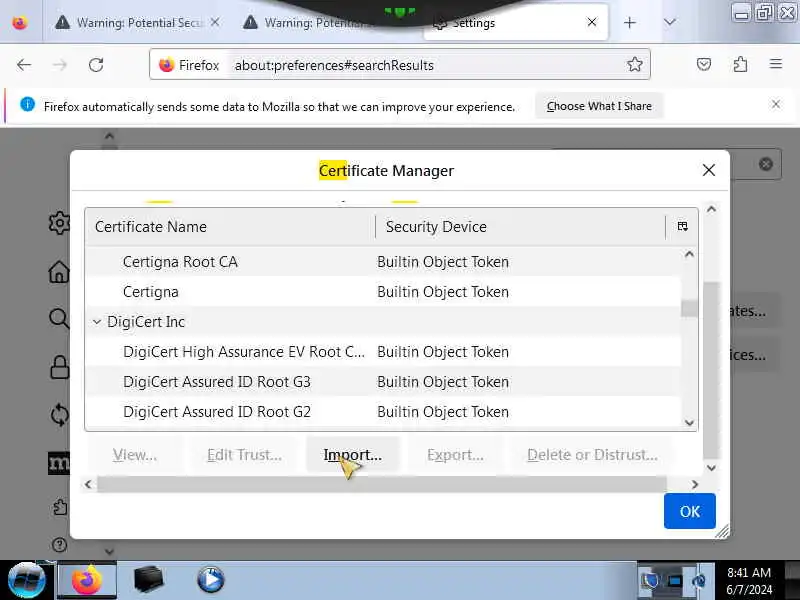Open Privacy & Security lock in sidebar

coord(60,367)
